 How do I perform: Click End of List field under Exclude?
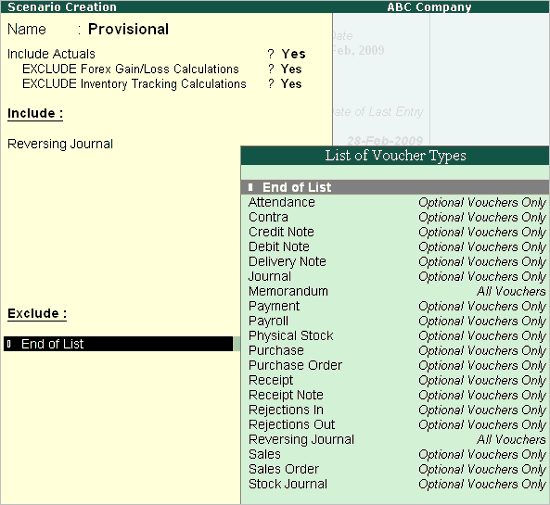pos(119,344)
